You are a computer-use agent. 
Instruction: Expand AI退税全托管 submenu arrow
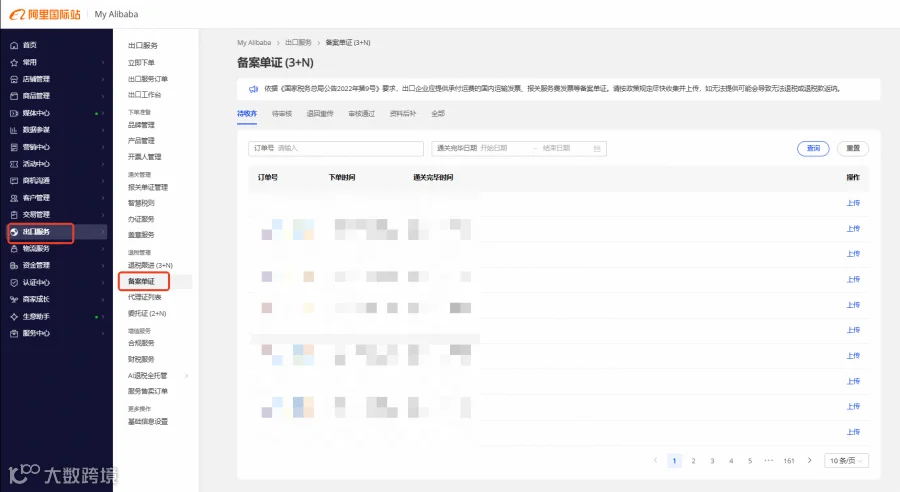tap(187, 376)
